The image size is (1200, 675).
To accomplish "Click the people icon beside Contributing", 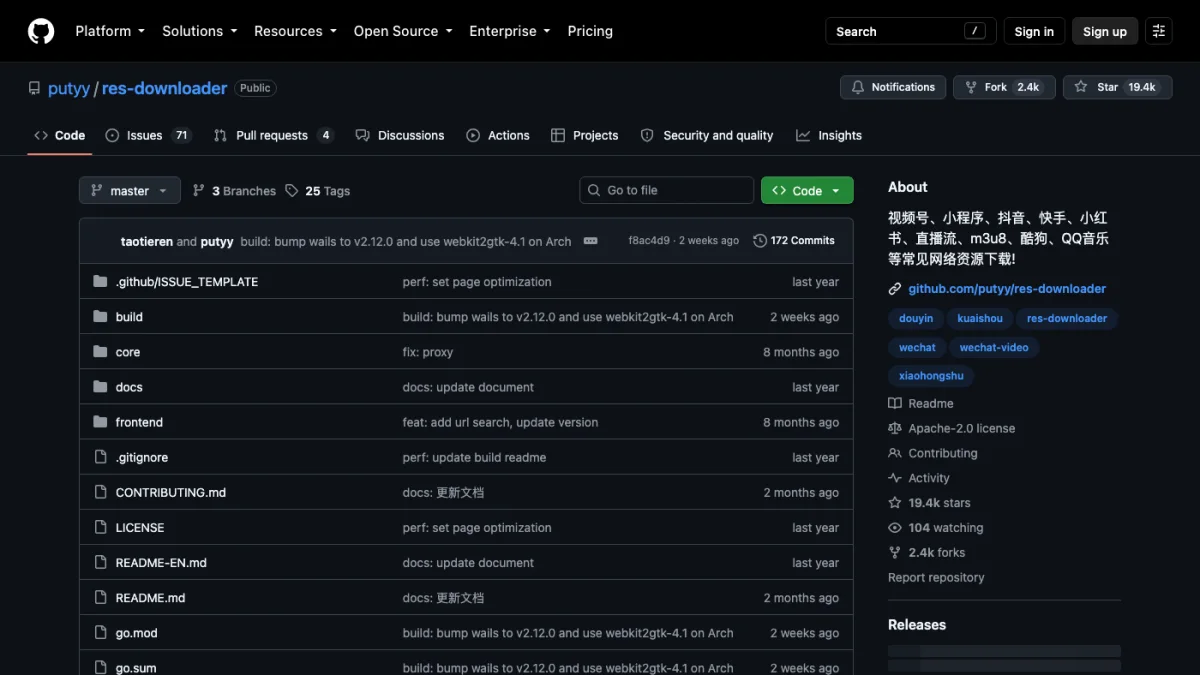I will click(x=895, y=453).
